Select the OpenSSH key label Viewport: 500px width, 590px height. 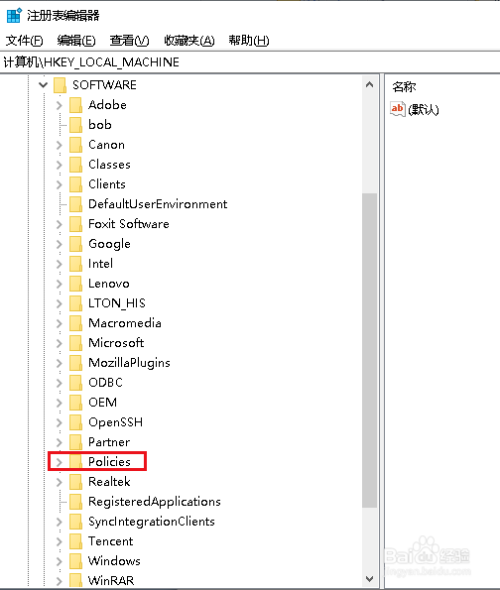coord(116,423)
